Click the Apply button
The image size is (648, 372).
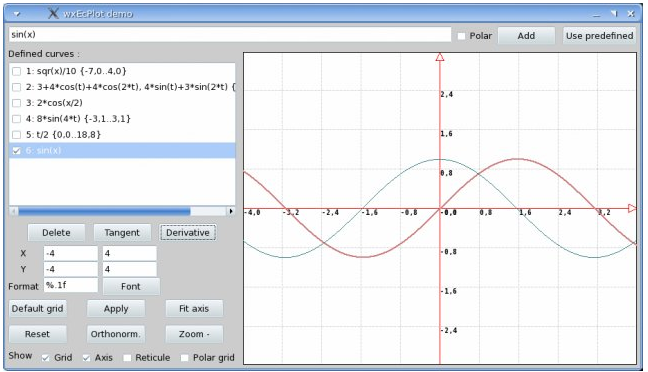coord(116,309)
